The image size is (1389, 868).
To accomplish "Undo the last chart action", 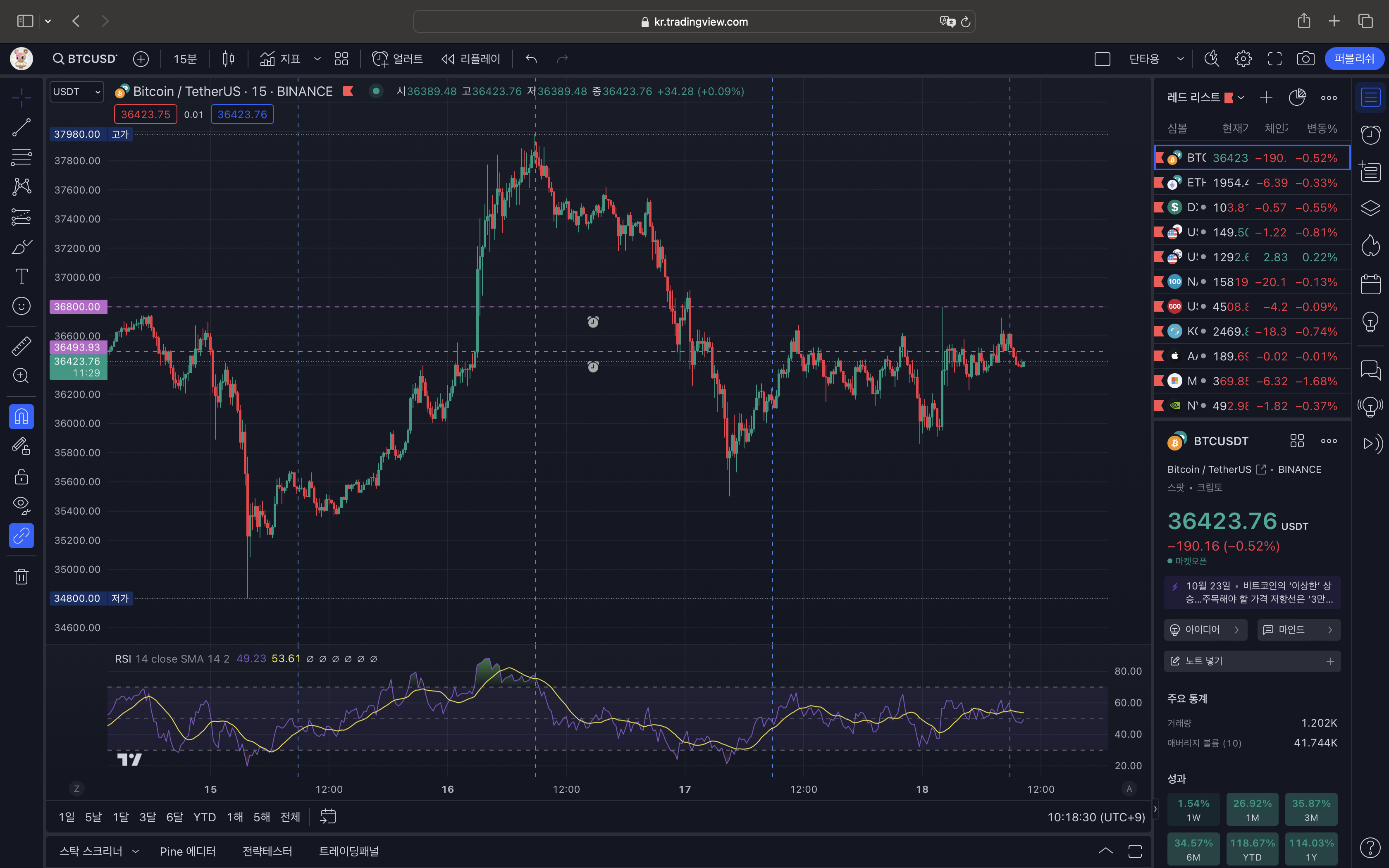I will tap(532, 59).
